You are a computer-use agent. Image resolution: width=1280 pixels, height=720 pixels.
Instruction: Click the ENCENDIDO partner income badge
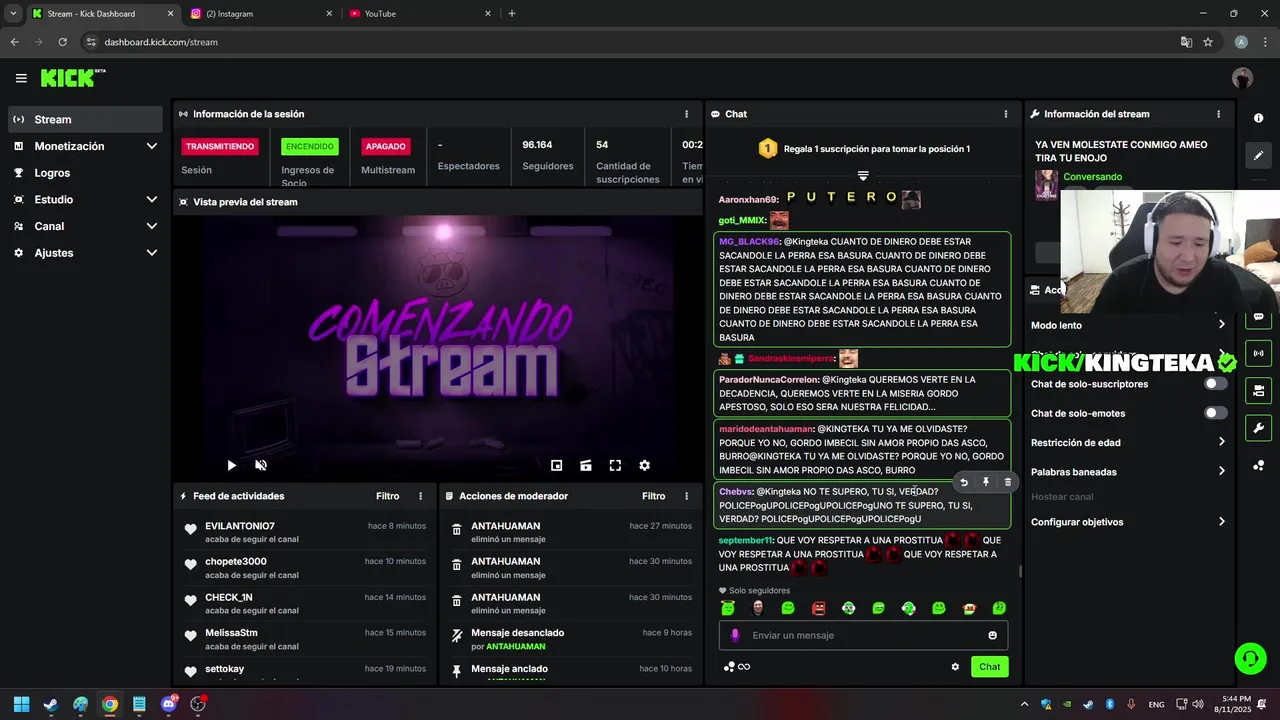point(310,146)
